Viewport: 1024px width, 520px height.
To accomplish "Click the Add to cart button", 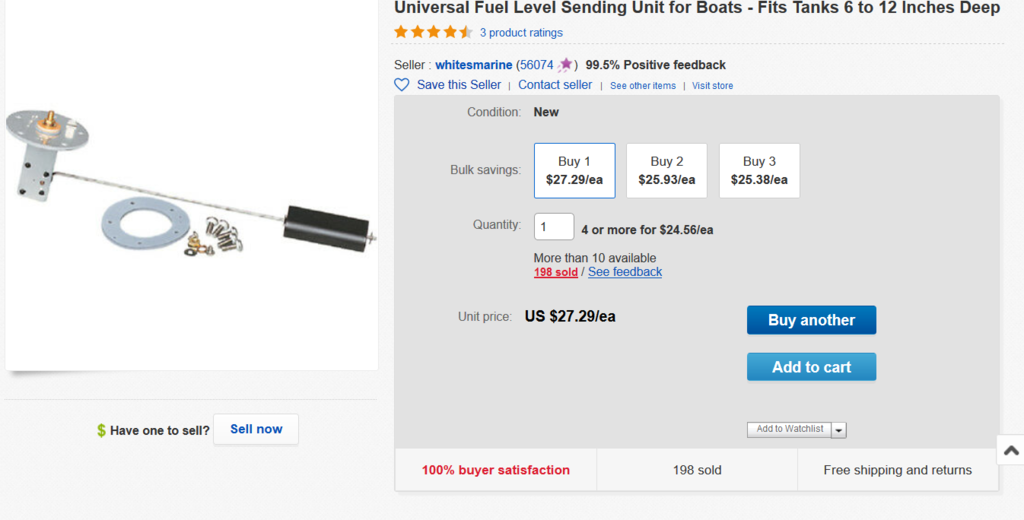I will tap(811, 367).
